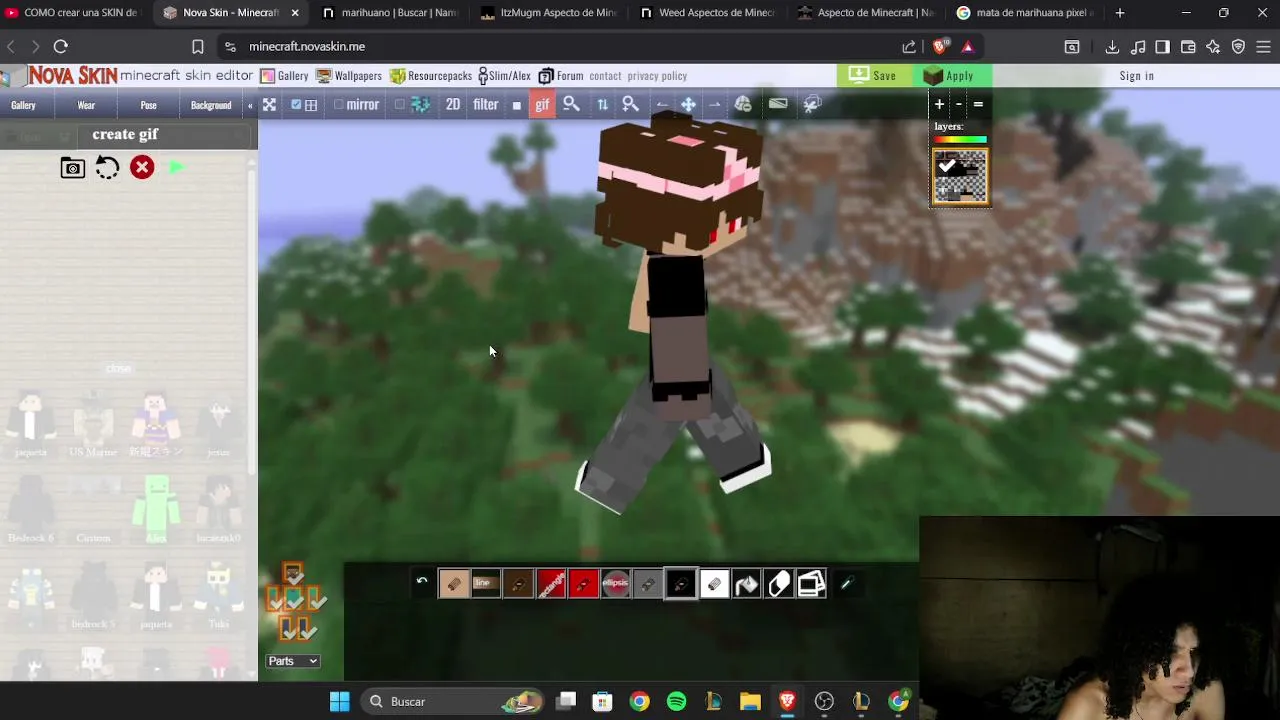Select the red color pencil swatch
This screenshot has height=720, width=1280.
click(x=583, y=583)
